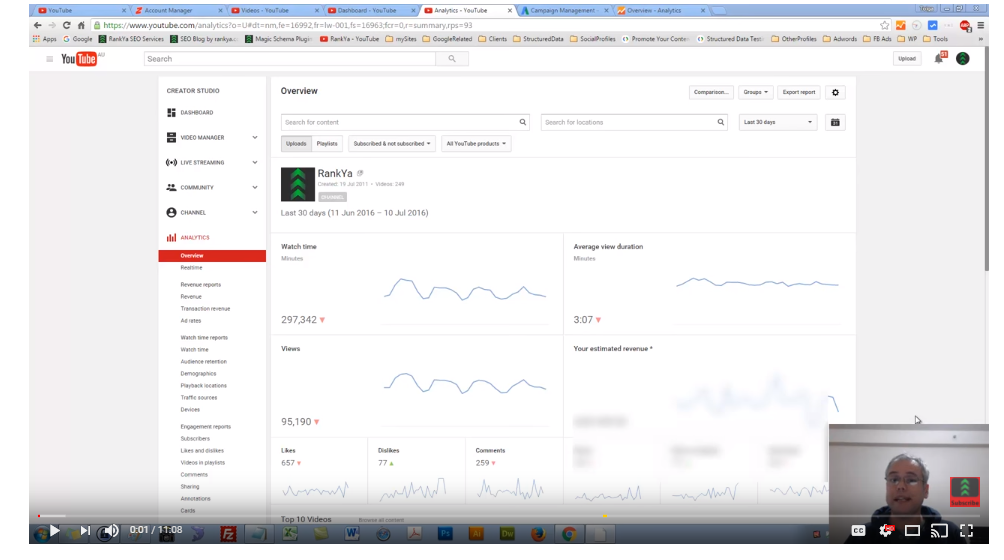Open the Google bookmark
The height and width of the screenshot is (560, 1004).
click(x=77, y=39)
